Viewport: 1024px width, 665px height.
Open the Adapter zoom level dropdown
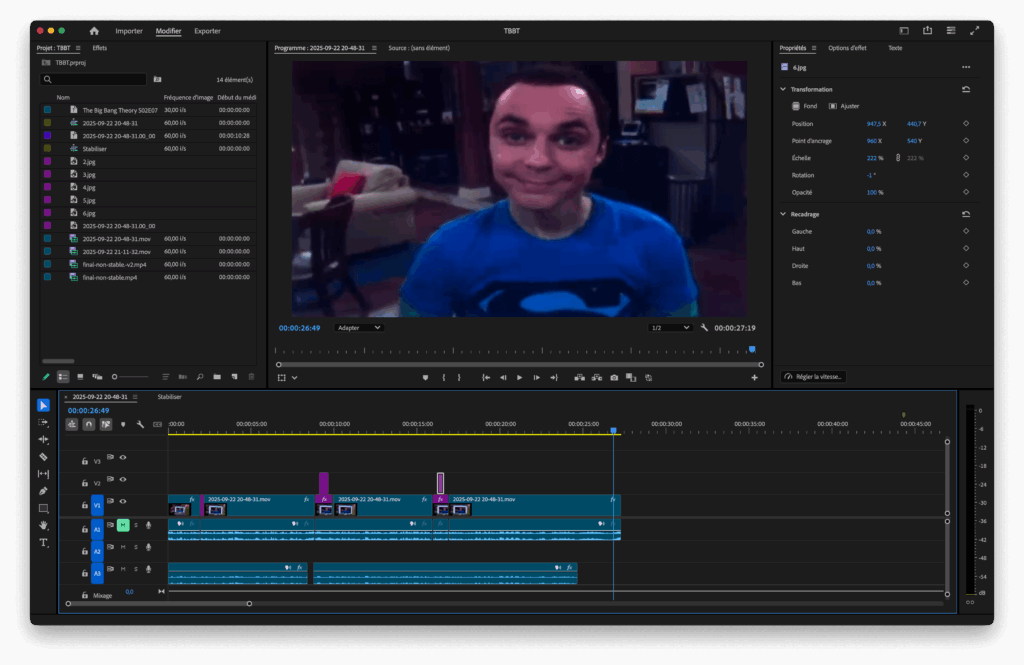[x=358, y=327]
